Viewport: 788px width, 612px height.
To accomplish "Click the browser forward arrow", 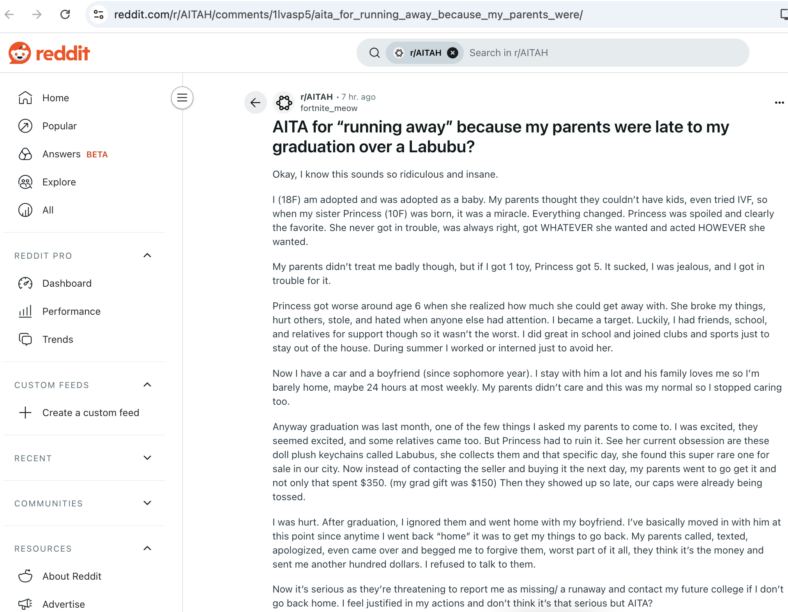I will [x=37, y=15].
